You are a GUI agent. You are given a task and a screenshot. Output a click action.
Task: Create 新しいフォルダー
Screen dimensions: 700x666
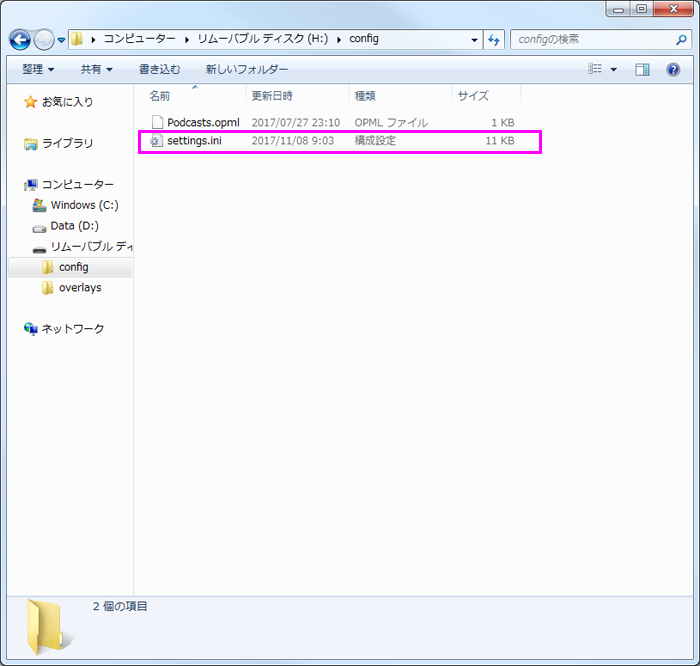click(246, 69)
